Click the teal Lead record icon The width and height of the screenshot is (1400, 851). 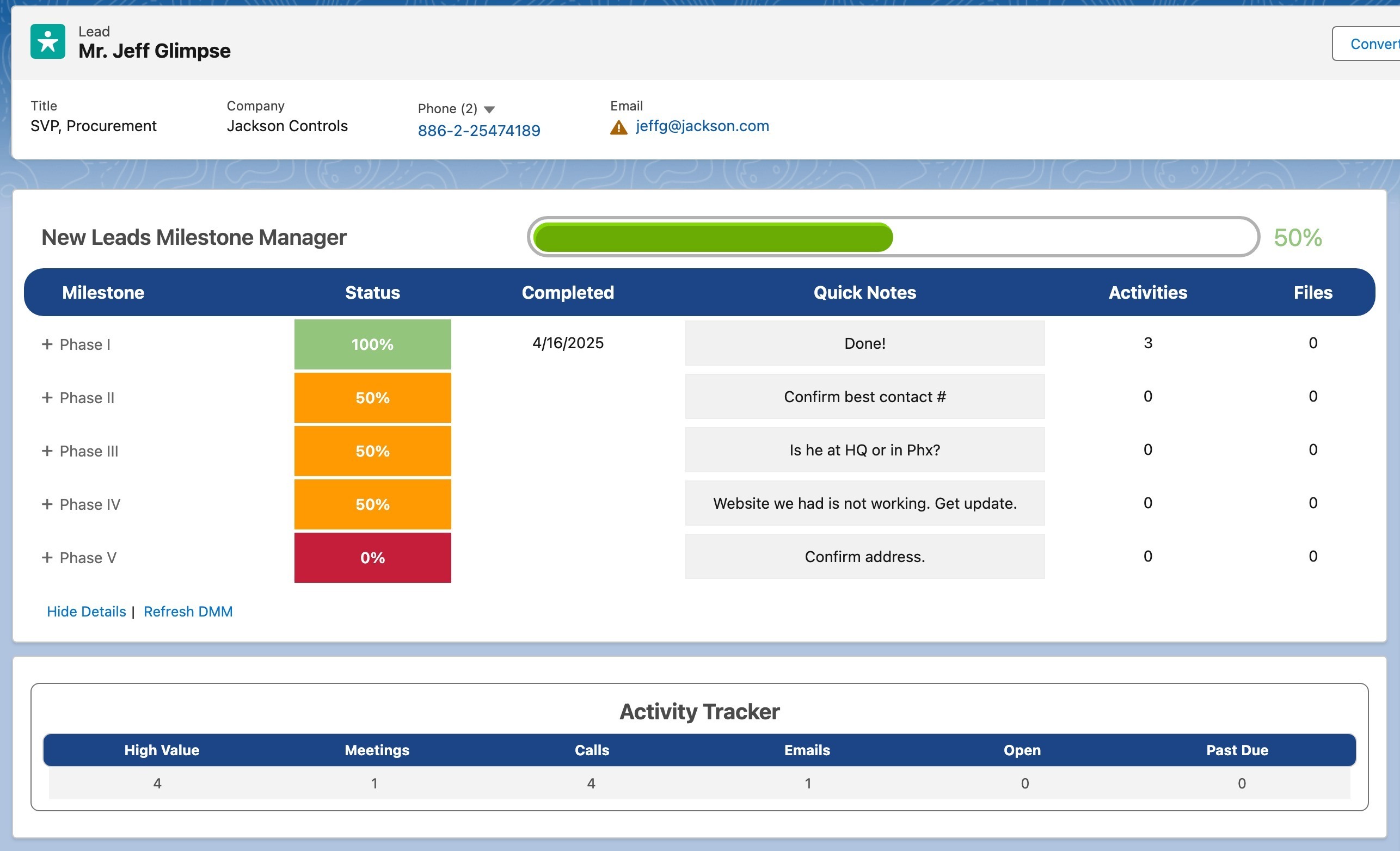click(48, 41)
